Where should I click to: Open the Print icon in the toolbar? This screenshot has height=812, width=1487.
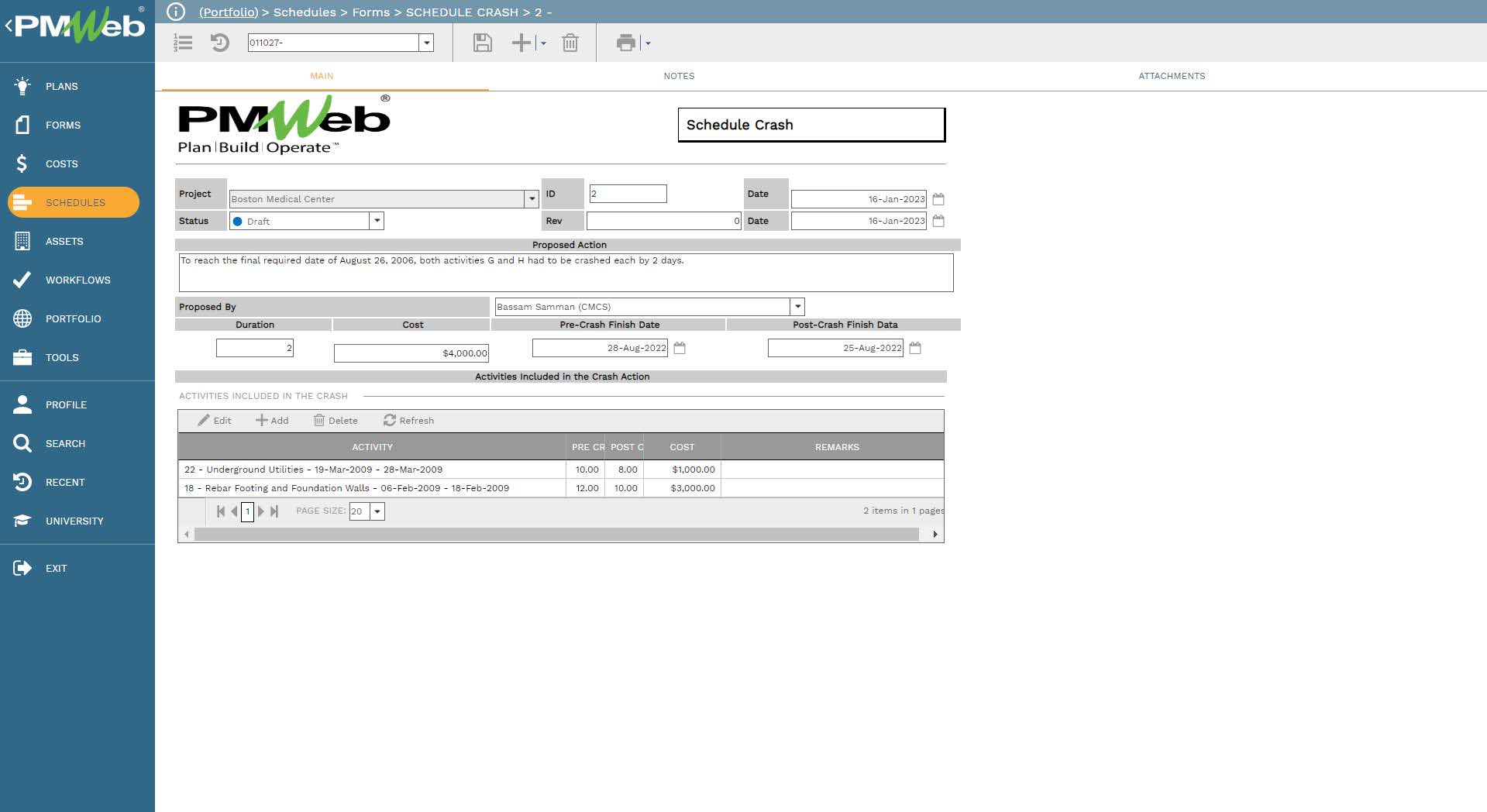coord(625,43)
